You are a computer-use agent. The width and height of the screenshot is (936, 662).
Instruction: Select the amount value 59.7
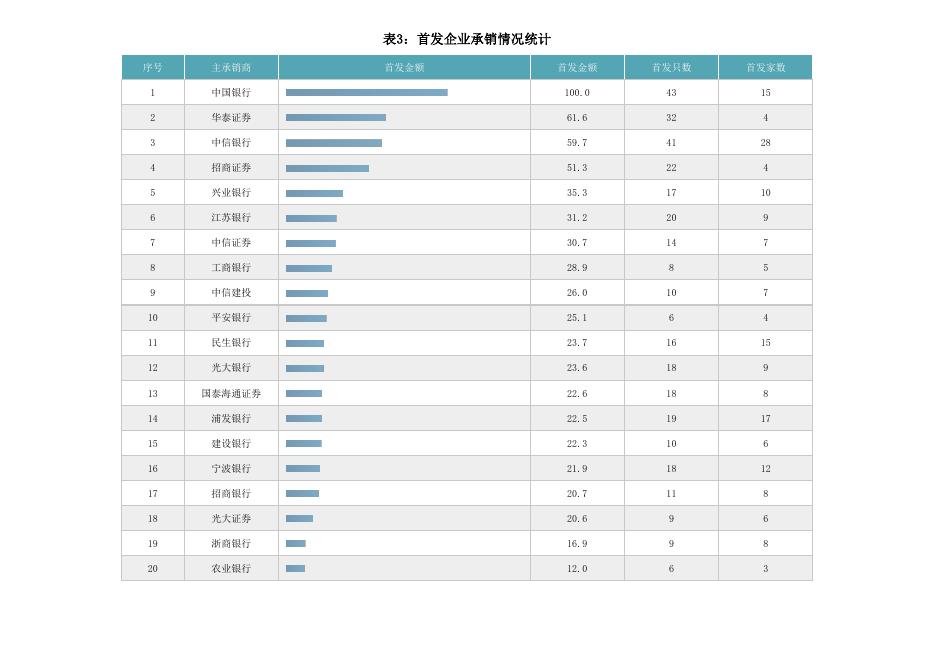(x=577, y=143)
